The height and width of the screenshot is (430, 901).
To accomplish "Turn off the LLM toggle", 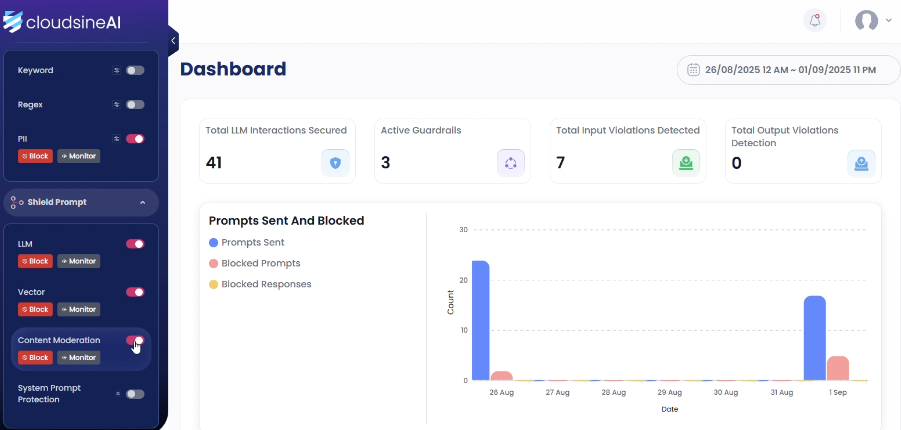I will pos(135,244).
